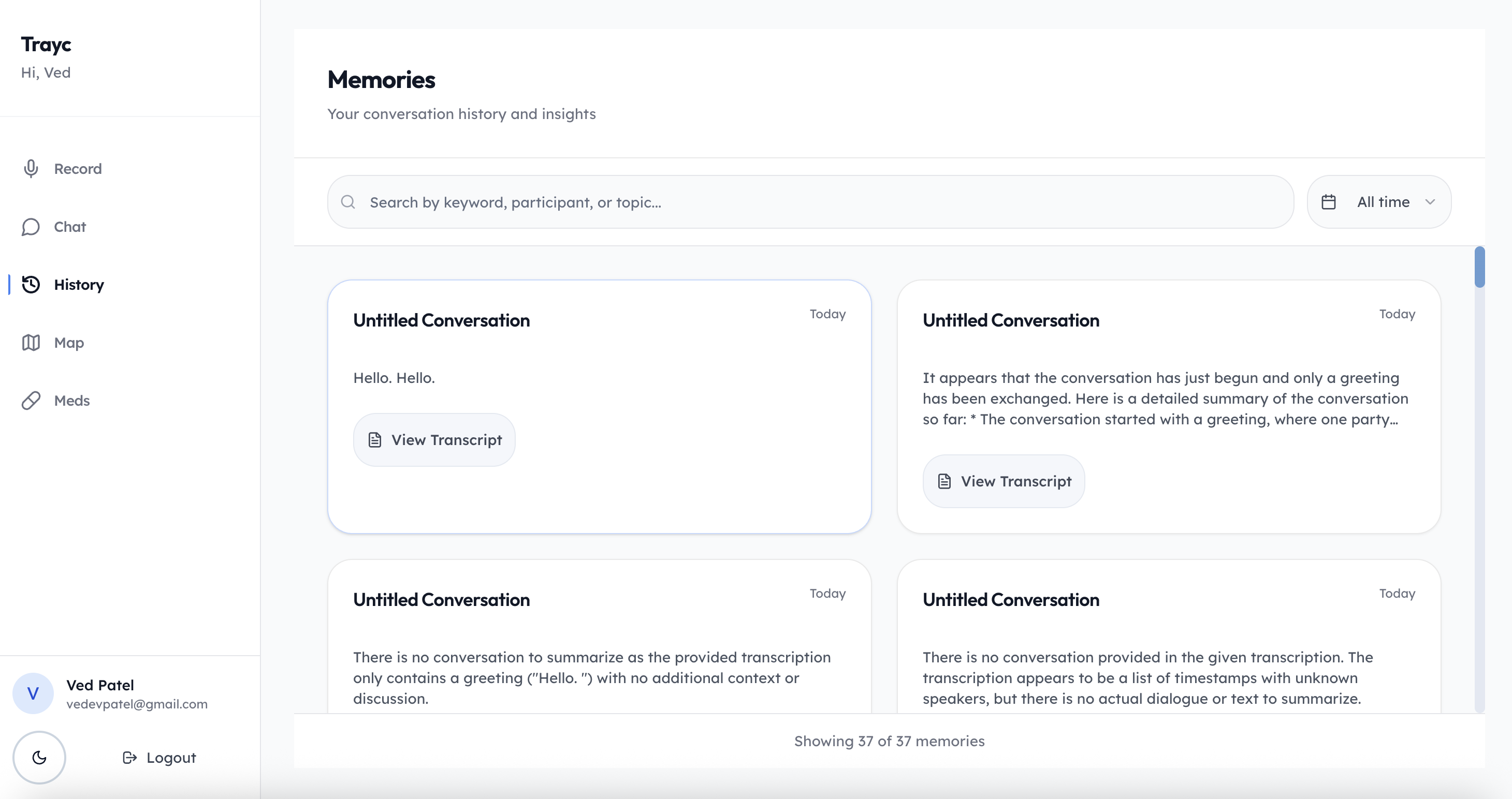Click the All time chevron arrow

coord(1430,202)
